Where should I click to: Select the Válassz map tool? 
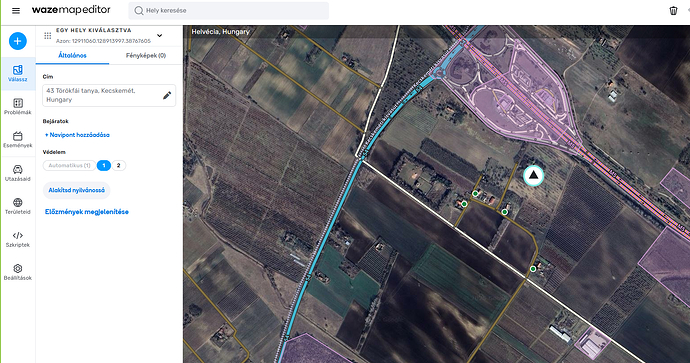[18, 73]
